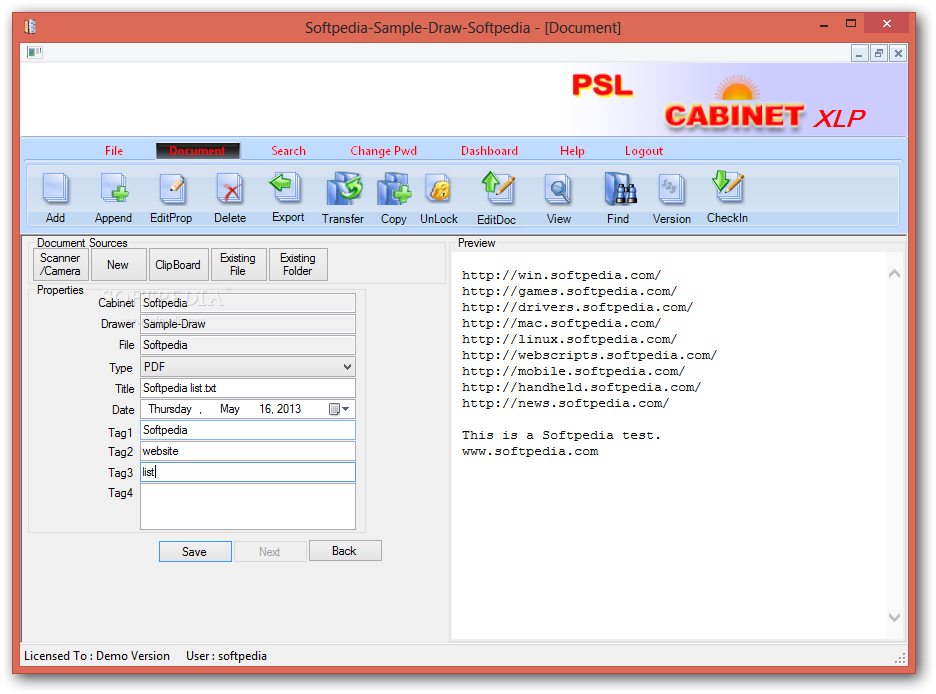Viewport: 936px width, 694px height.
Task: Click the inner document window icon
Action: pyautogui.click(x=35, y=53)
